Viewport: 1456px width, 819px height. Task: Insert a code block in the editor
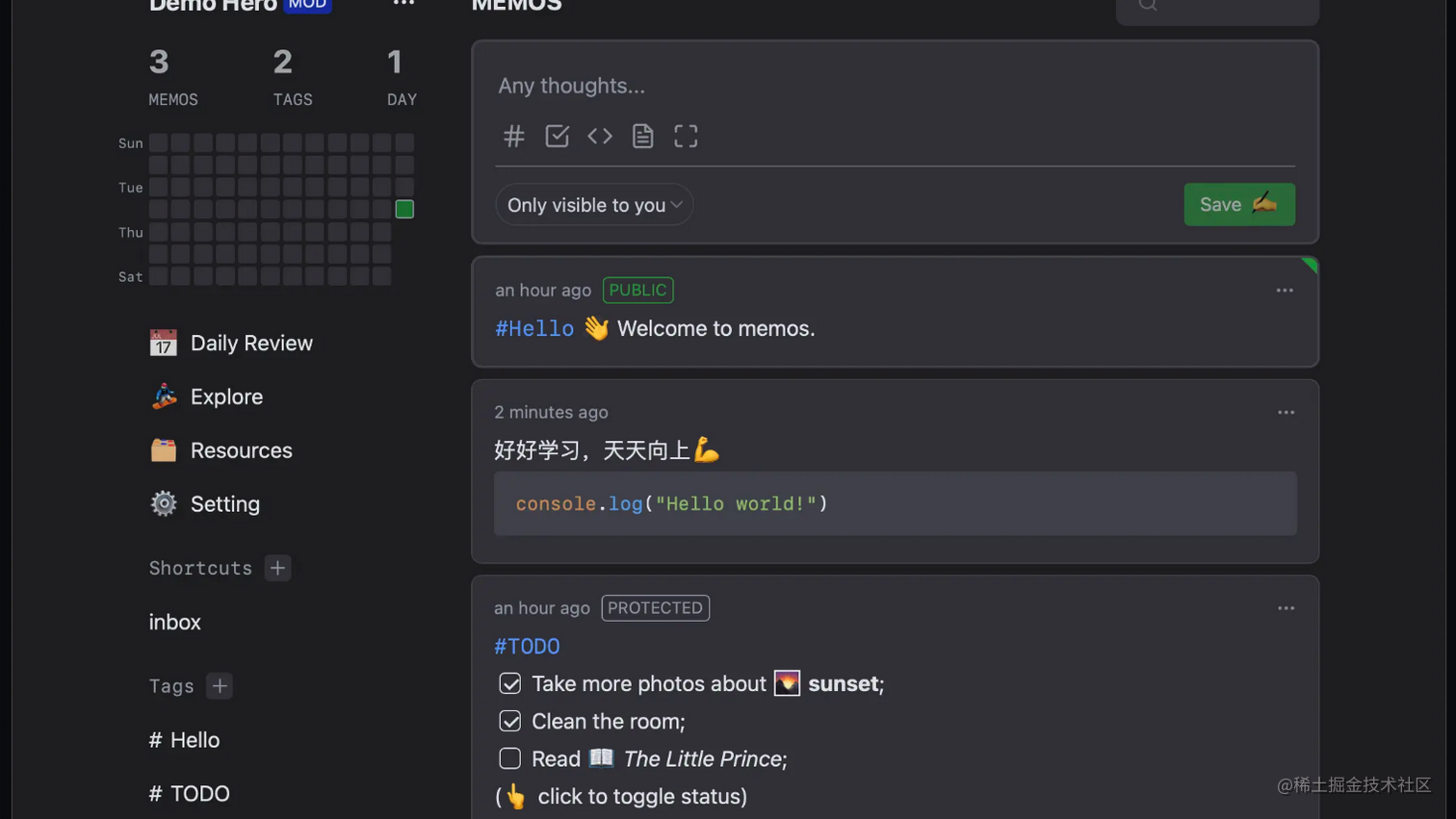(x=599, y=136)
